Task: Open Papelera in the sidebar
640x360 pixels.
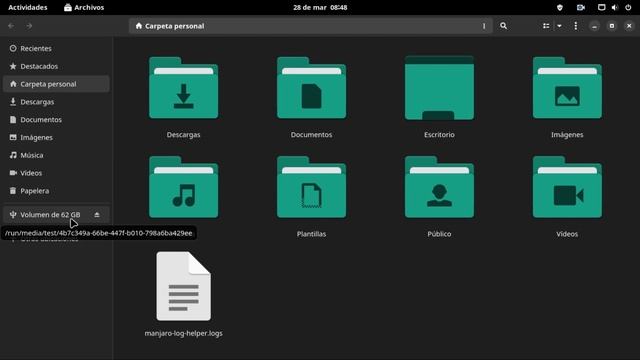Action: (x=56, y=191)
